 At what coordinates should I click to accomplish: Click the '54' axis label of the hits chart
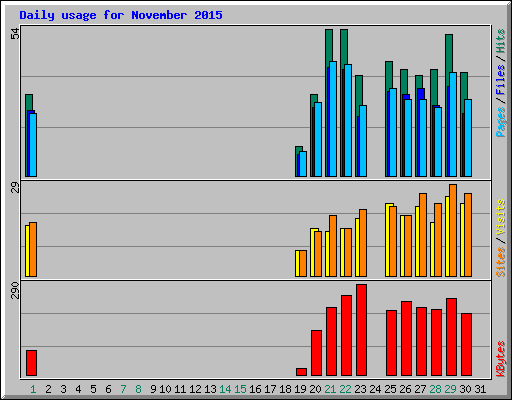15,34
